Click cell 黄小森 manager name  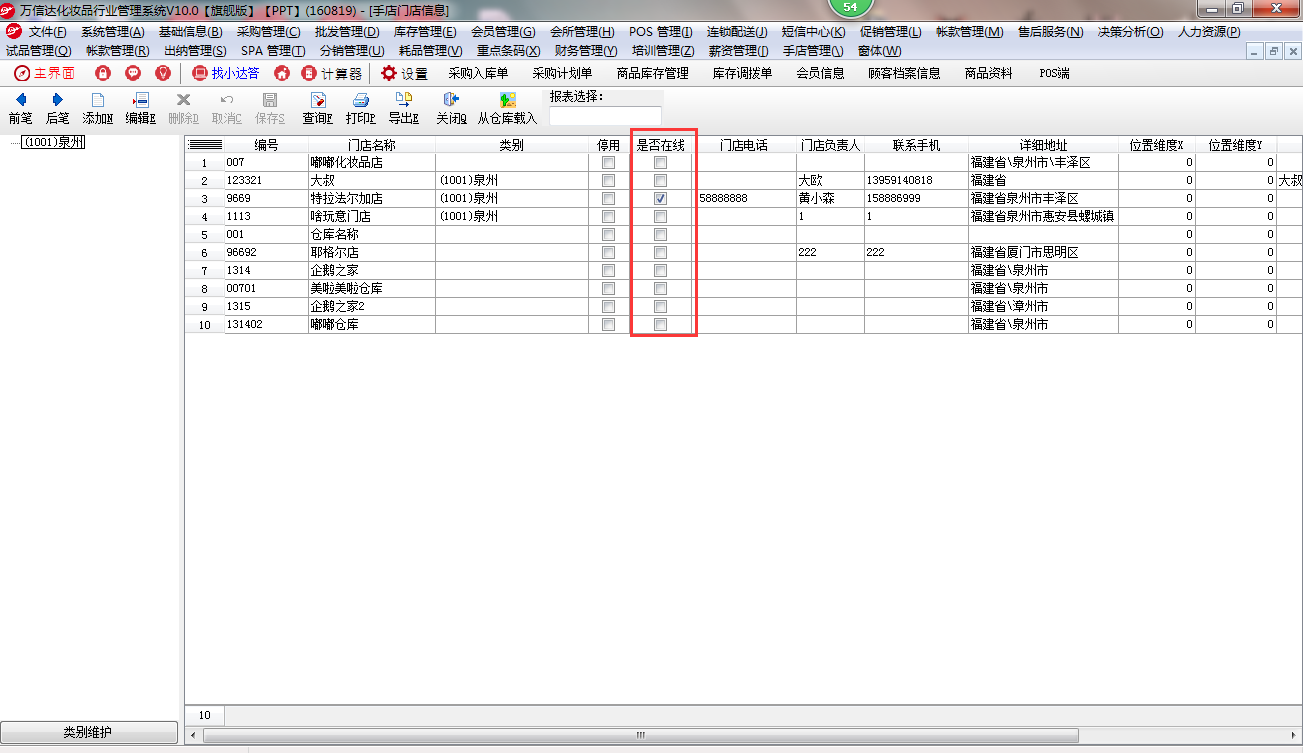point(830,199)
